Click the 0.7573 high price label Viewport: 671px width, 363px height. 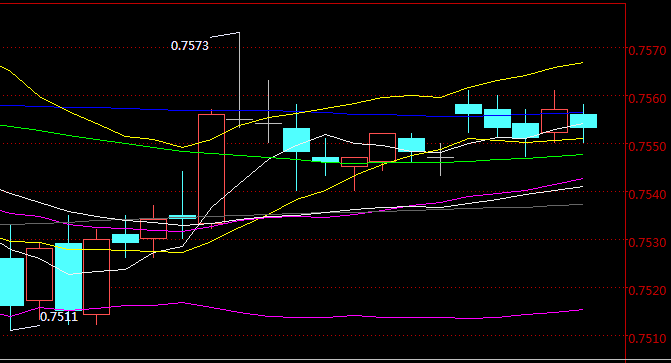190,46
